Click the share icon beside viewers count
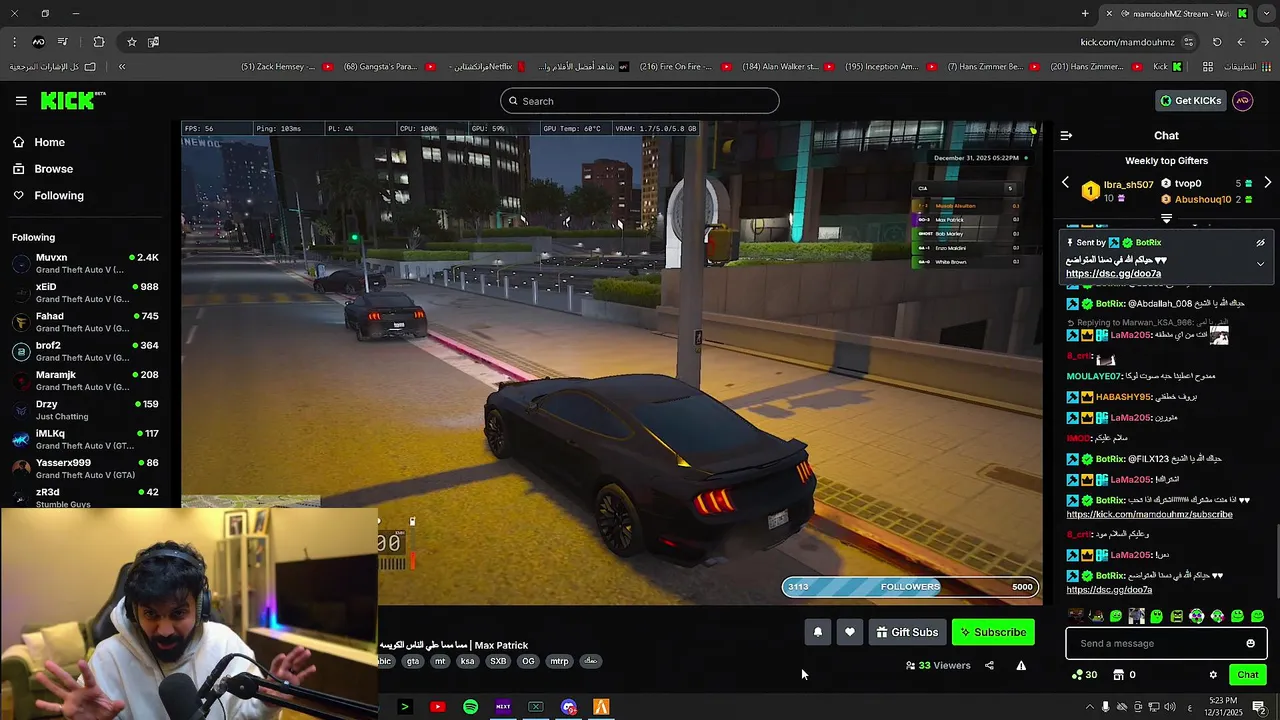Image resolution: width=1280 pixels, height=720 pixels. [989, 665]
